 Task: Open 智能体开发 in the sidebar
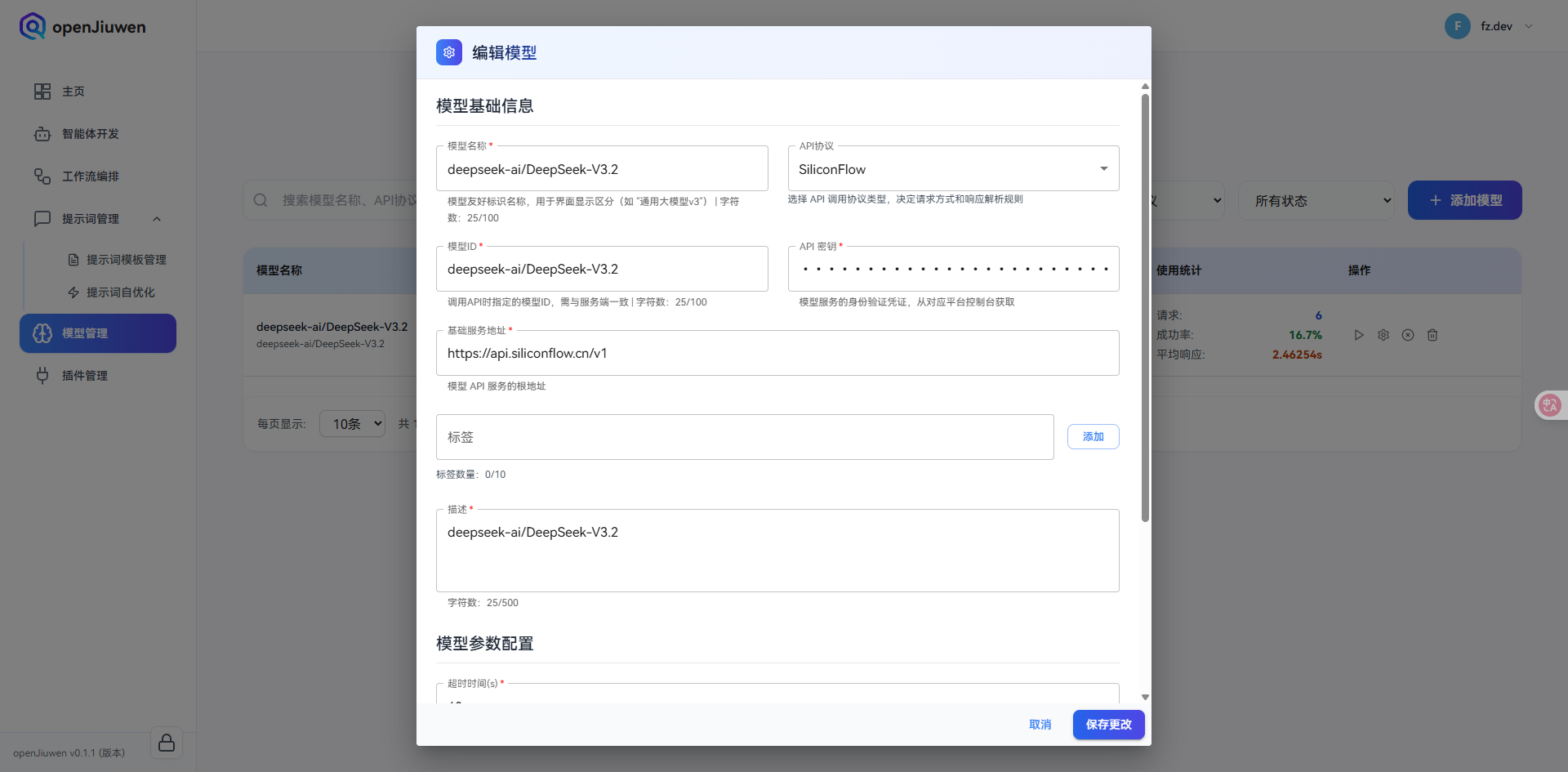[98, 134]
